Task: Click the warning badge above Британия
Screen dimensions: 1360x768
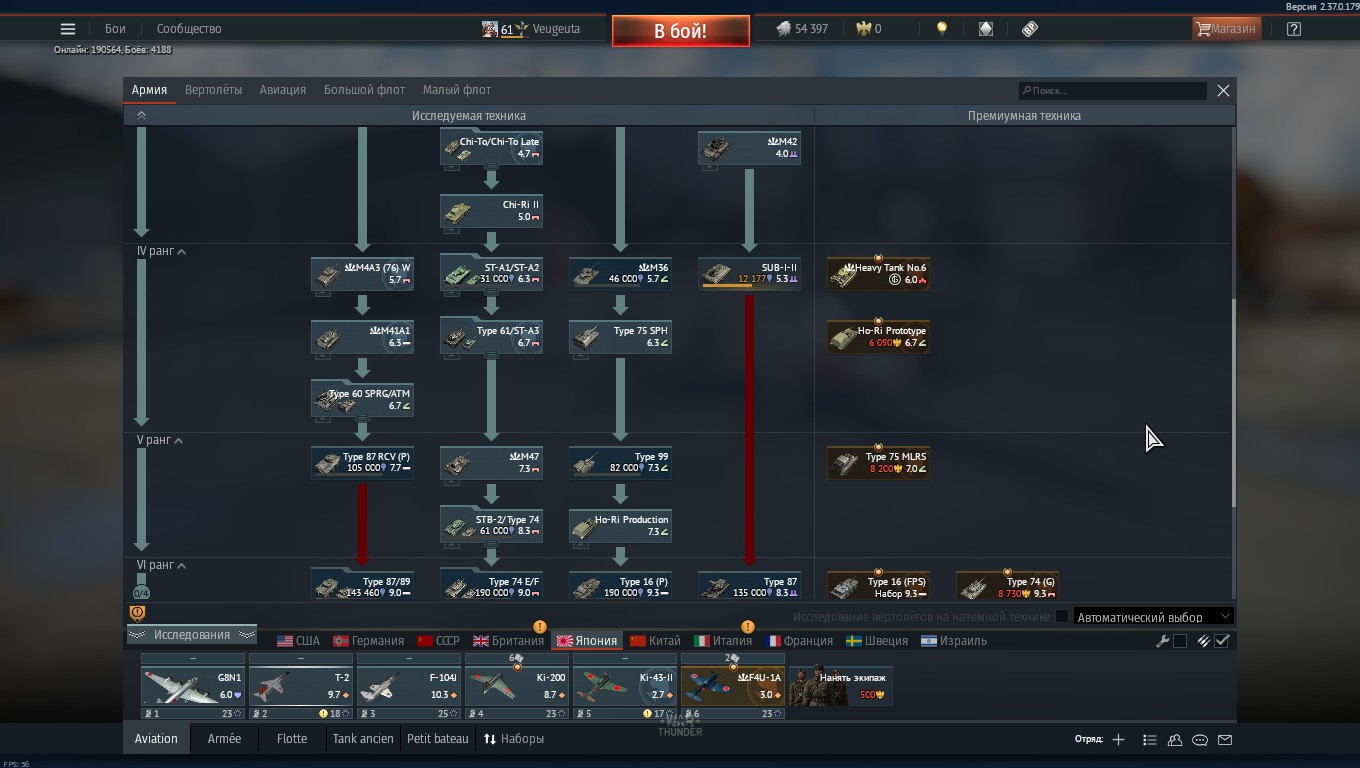Action: pos(540,627)
